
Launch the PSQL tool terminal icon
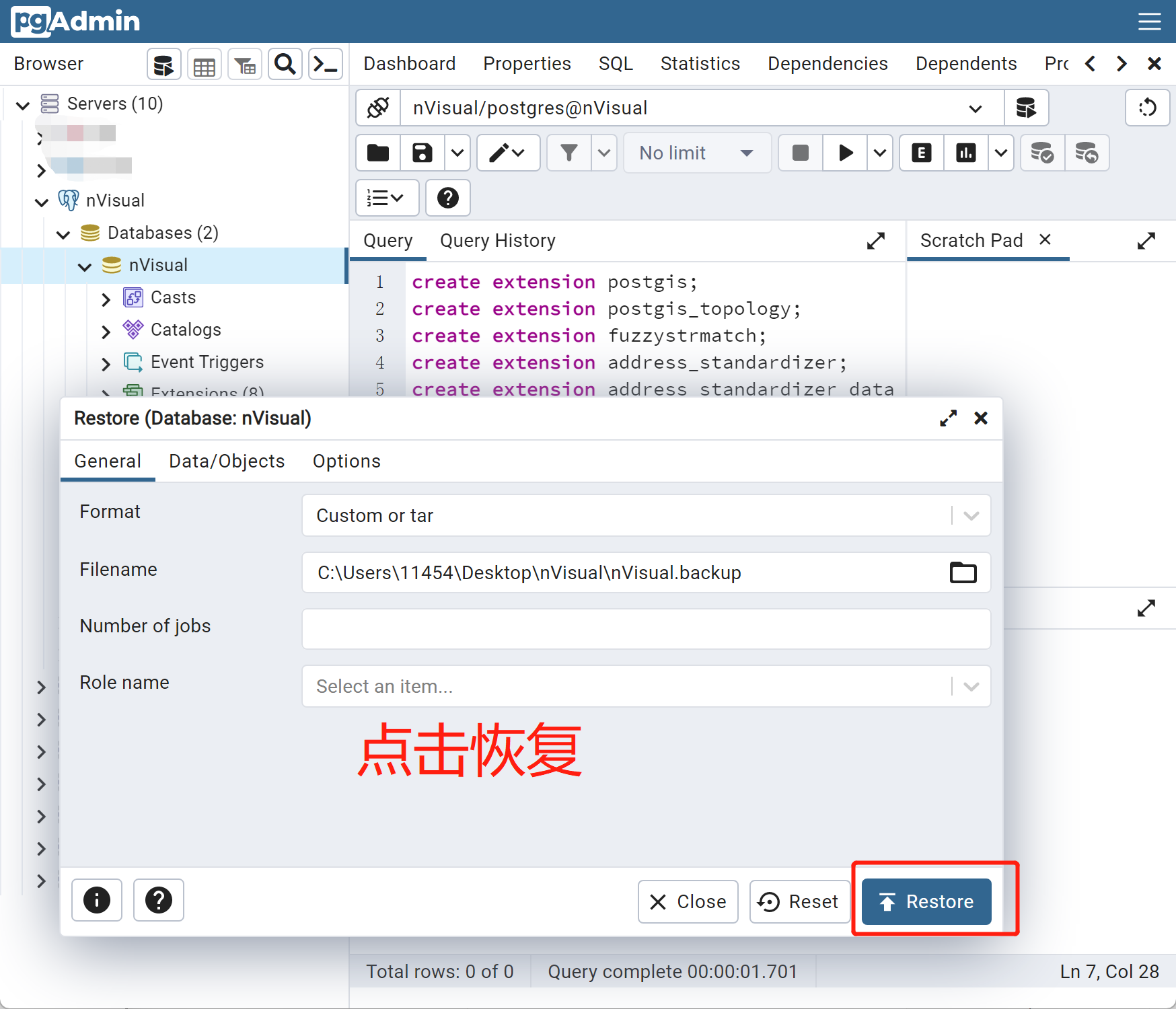[x=326, y=65]
